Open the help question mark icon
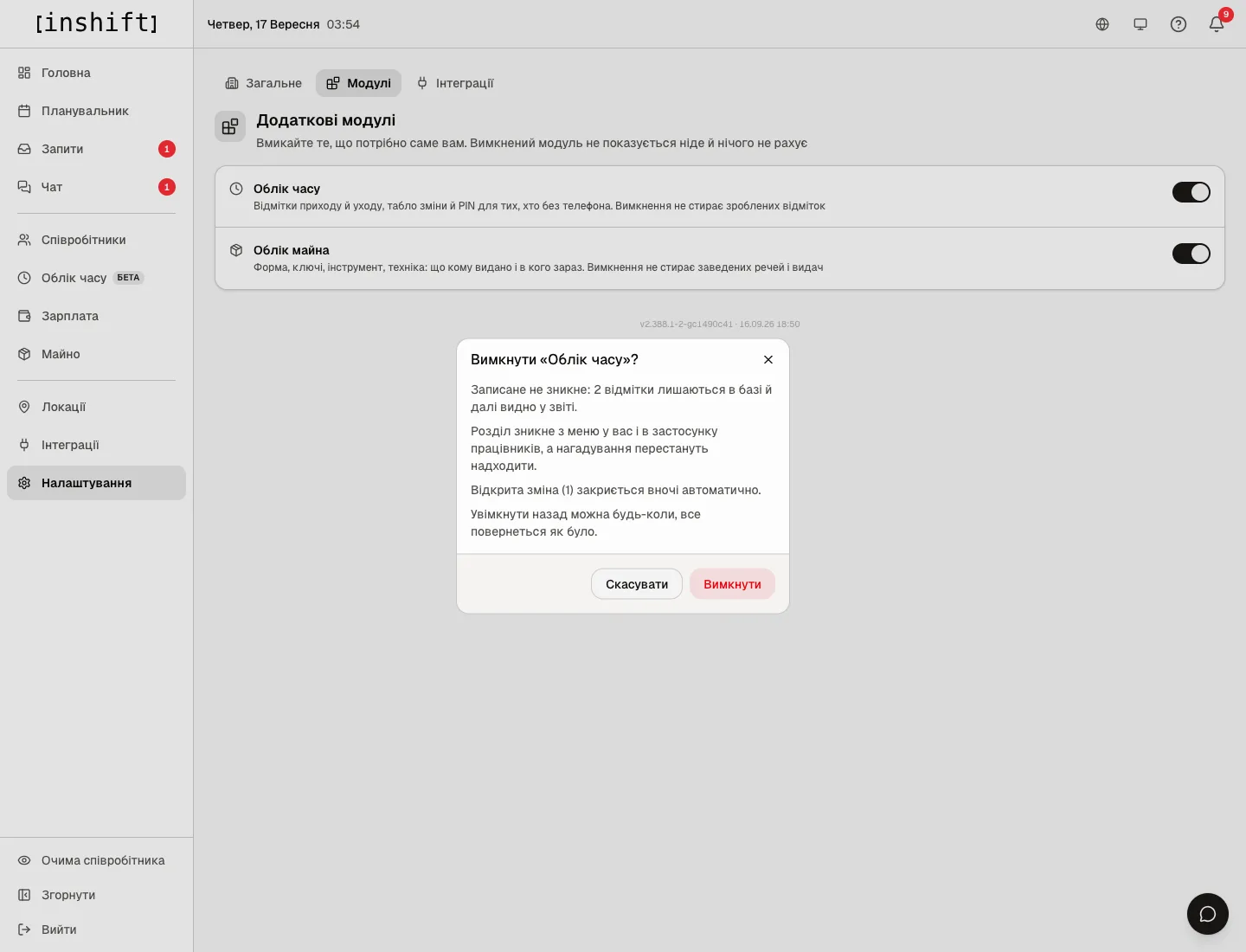Screen dimensions: 1246x952 tap(1179, 24)
